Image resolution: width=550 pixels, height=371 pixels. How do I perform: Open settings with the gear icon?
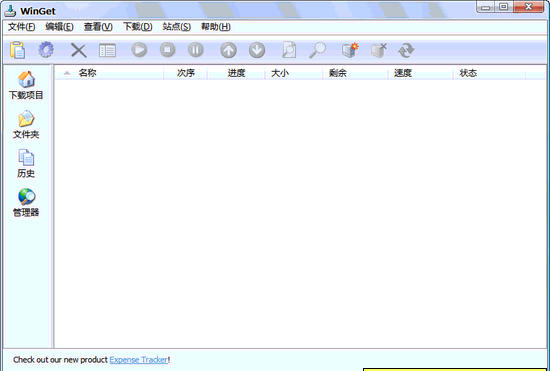[46, 50]
